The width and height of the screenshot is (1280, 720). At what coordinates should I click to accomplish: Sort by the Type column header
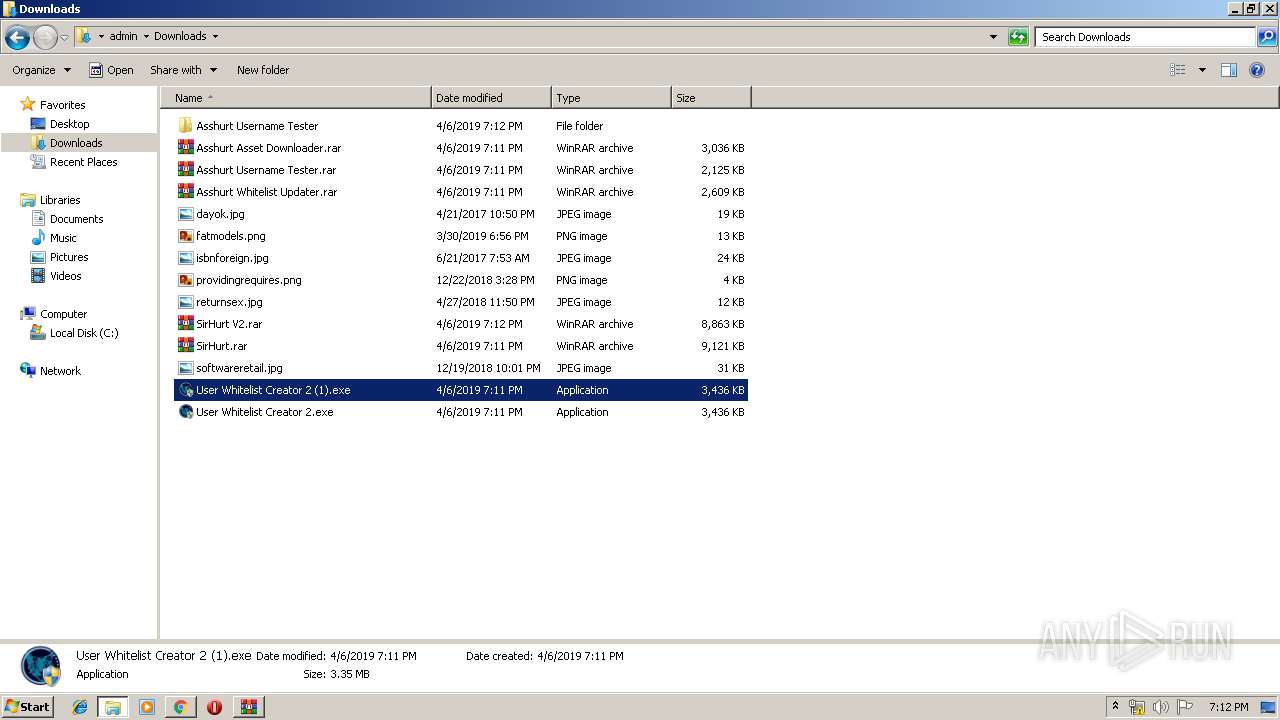coord(611,98)
